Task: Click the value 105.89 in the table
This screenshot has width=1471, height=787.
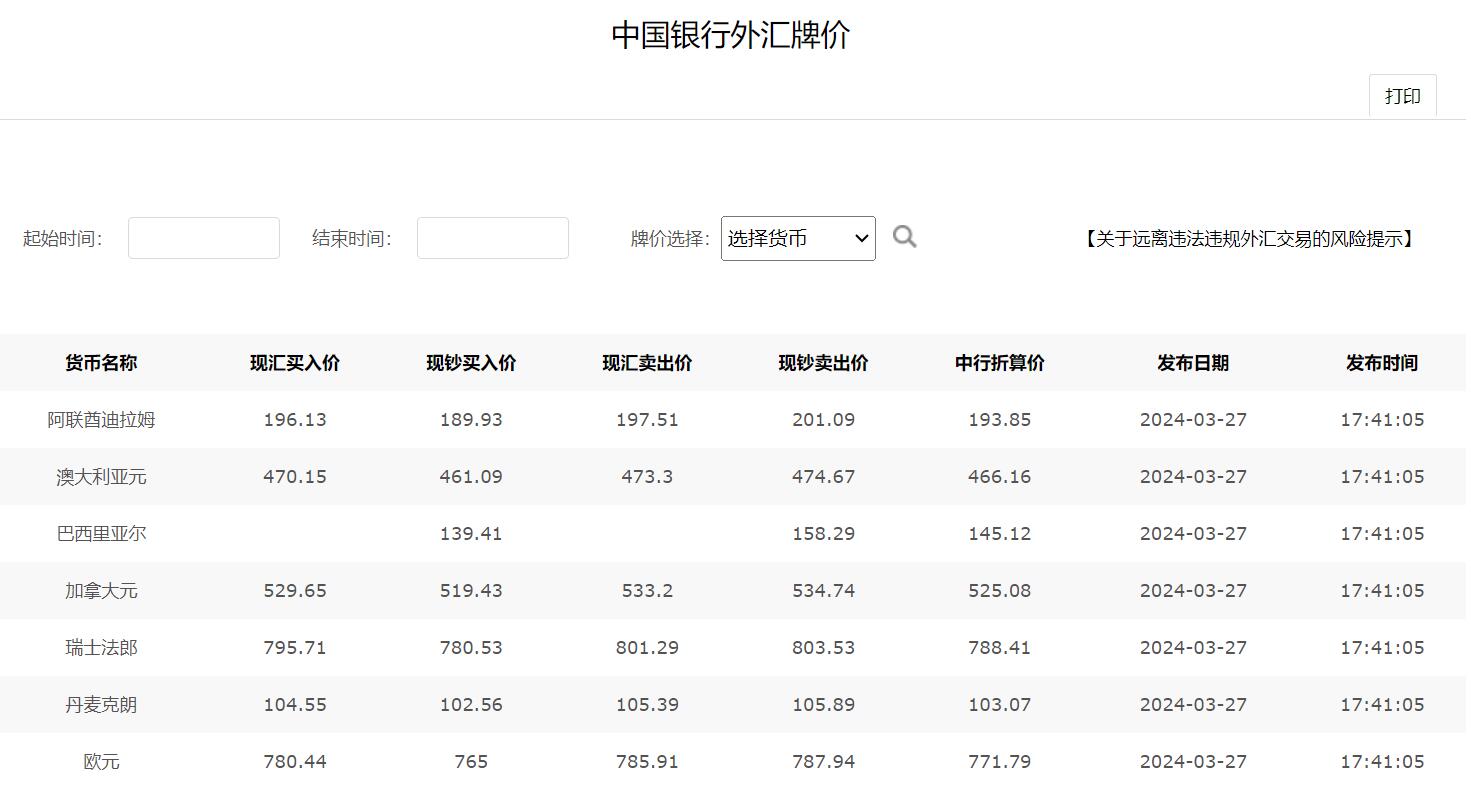Action: click(x=823, y=705)
